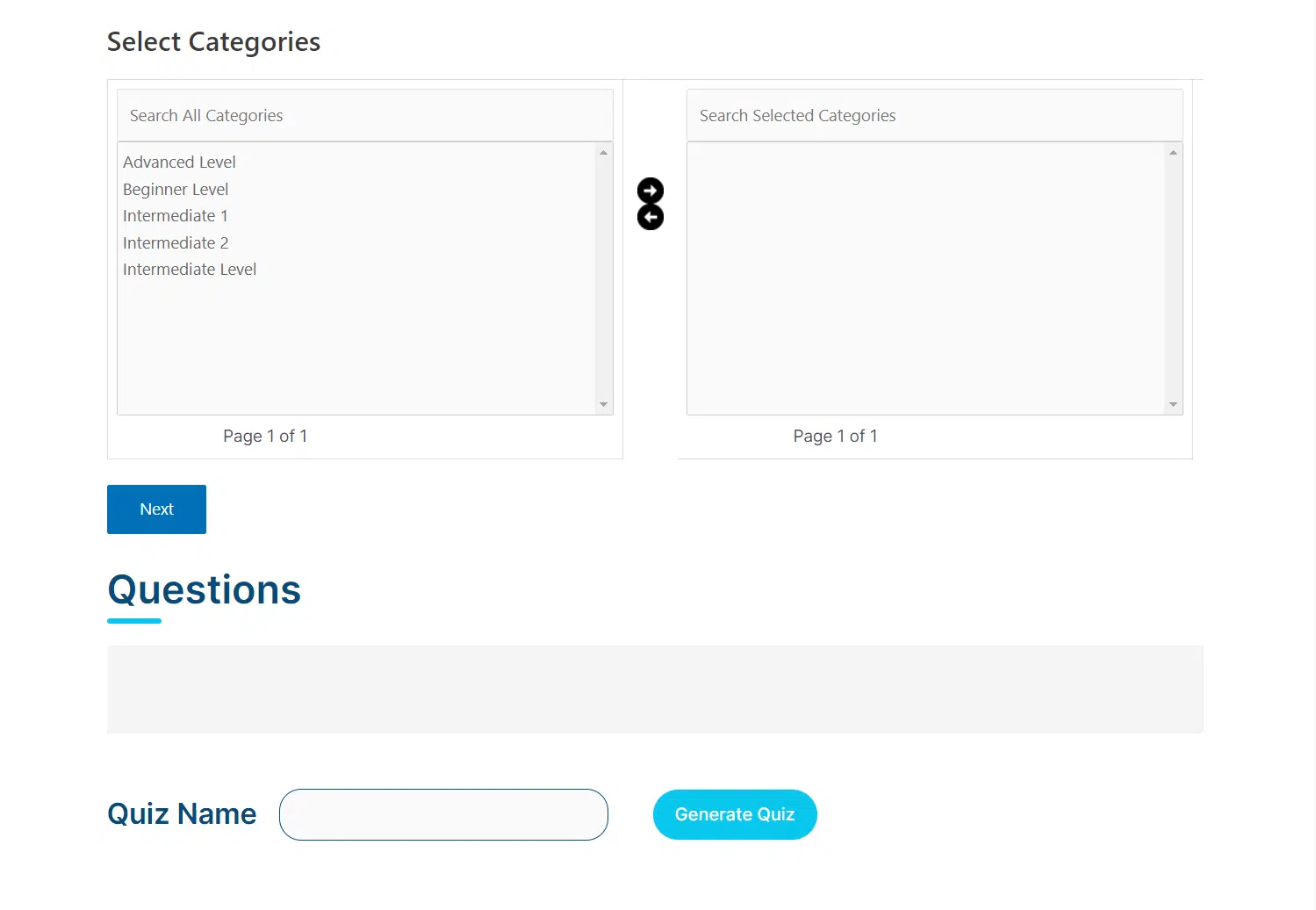Click the left arrow to remove category
Viewport: 1316px width, 910px height.
click(651, 217)
